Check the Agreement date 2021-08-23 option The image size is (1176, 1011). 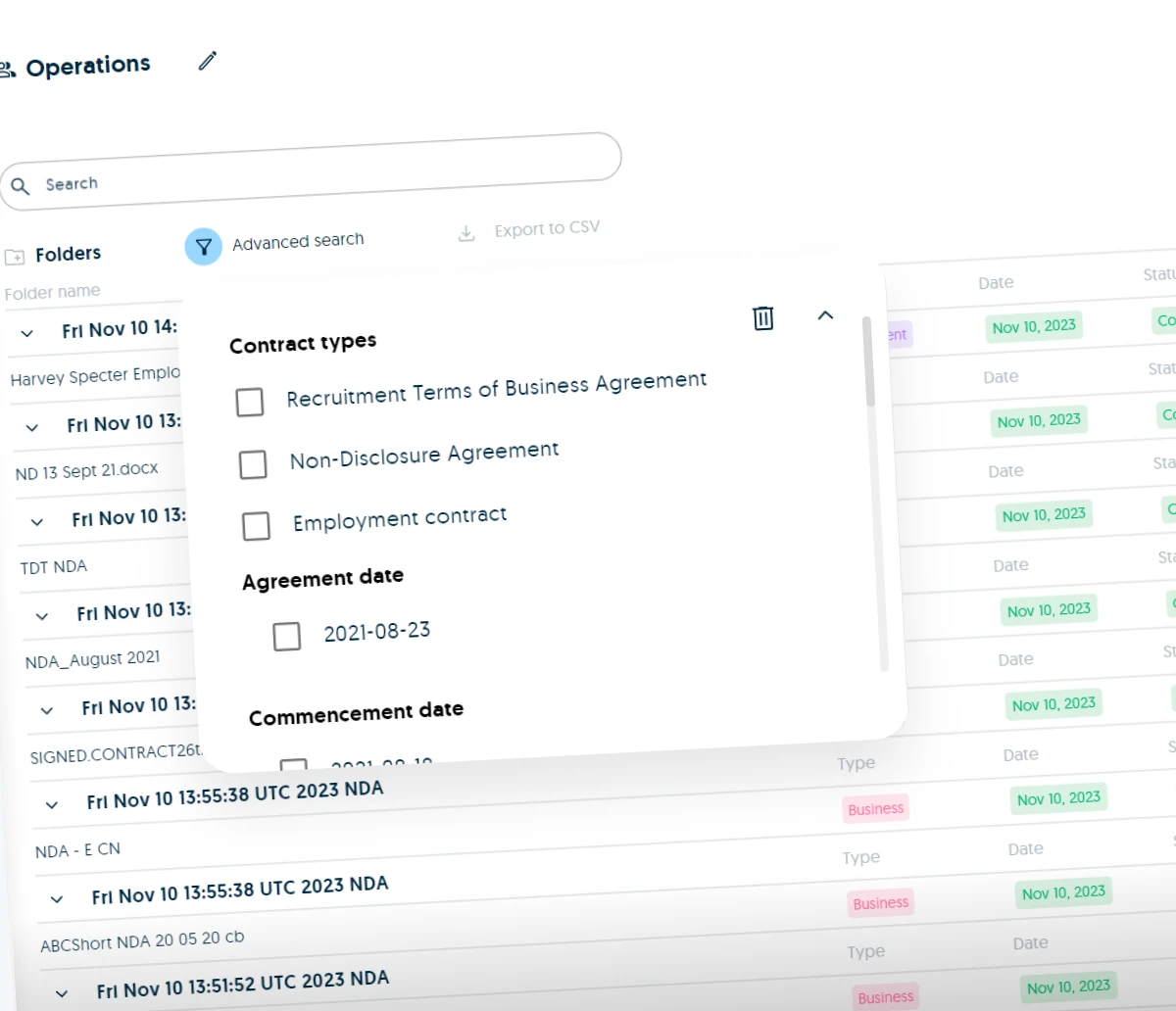pyautogui.click(x=287, y=637)
